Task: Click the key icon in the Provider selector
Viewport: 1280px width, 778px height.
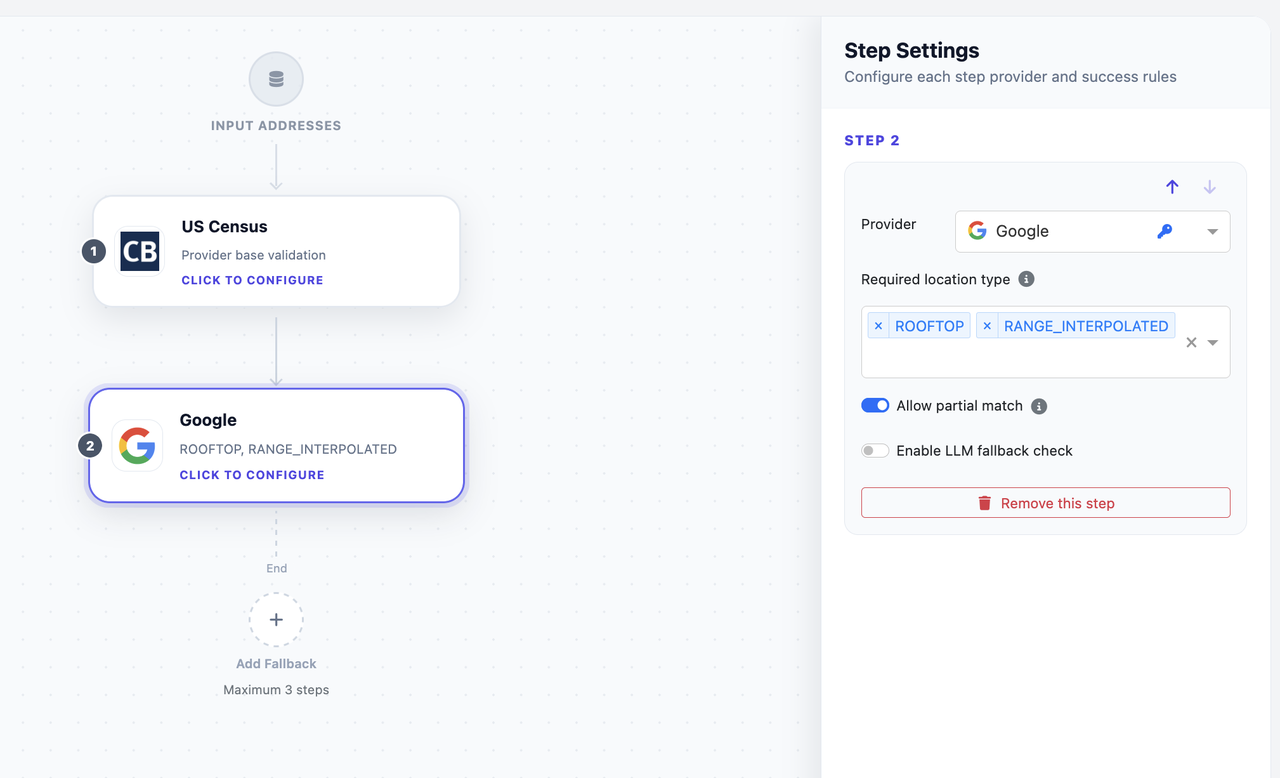Action: (1164, 231)
